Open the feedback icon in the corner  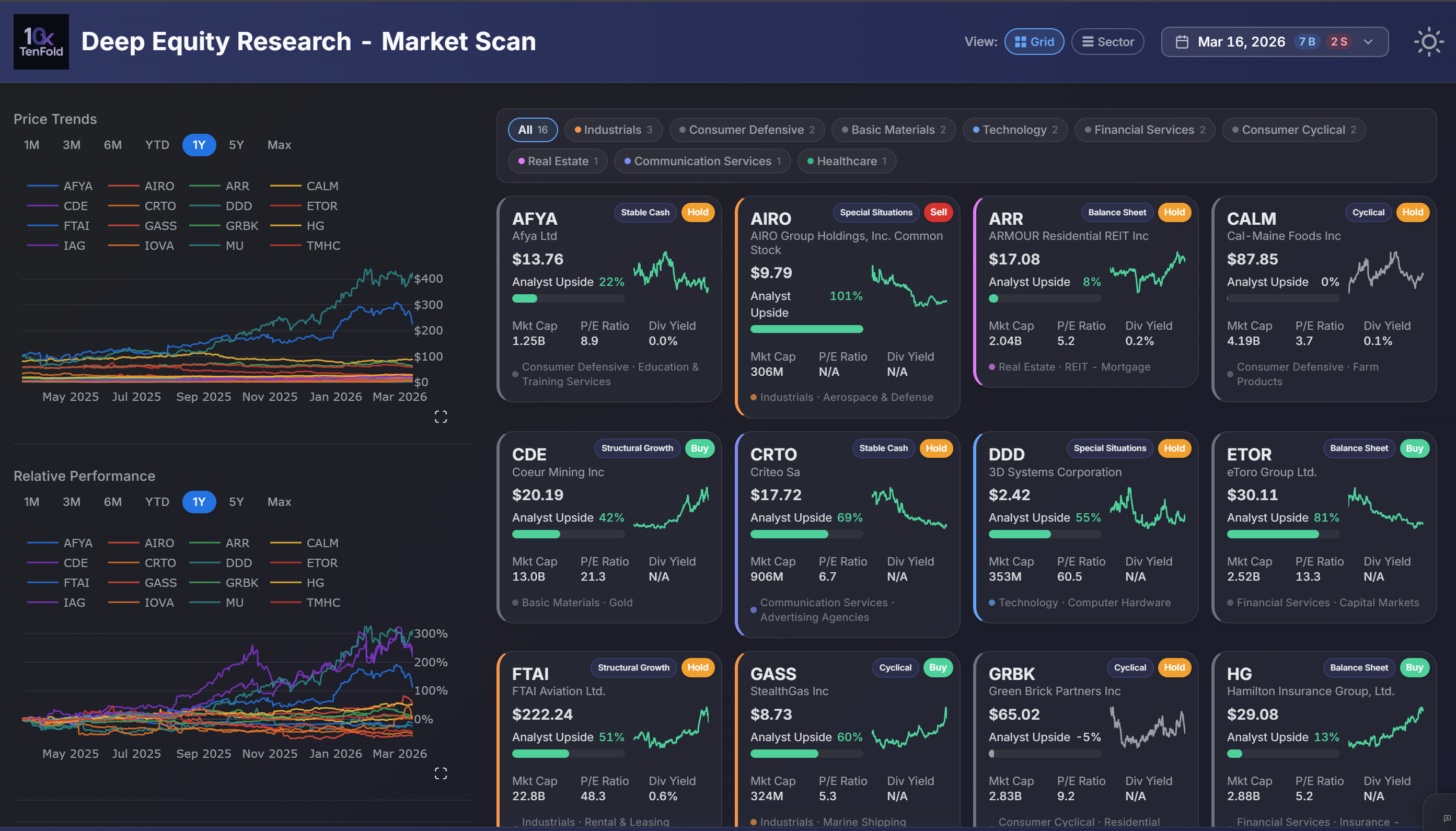coord(1448,819)
